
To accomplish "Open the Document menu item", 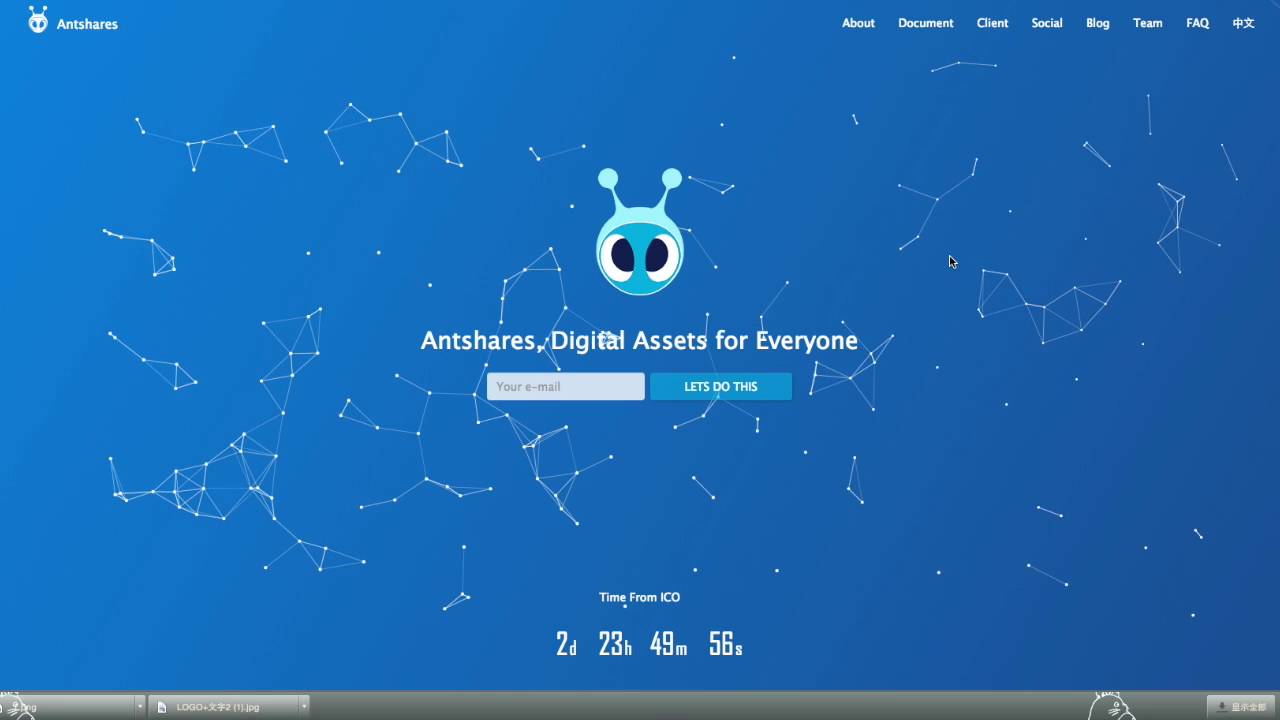I will pos(926,23).
